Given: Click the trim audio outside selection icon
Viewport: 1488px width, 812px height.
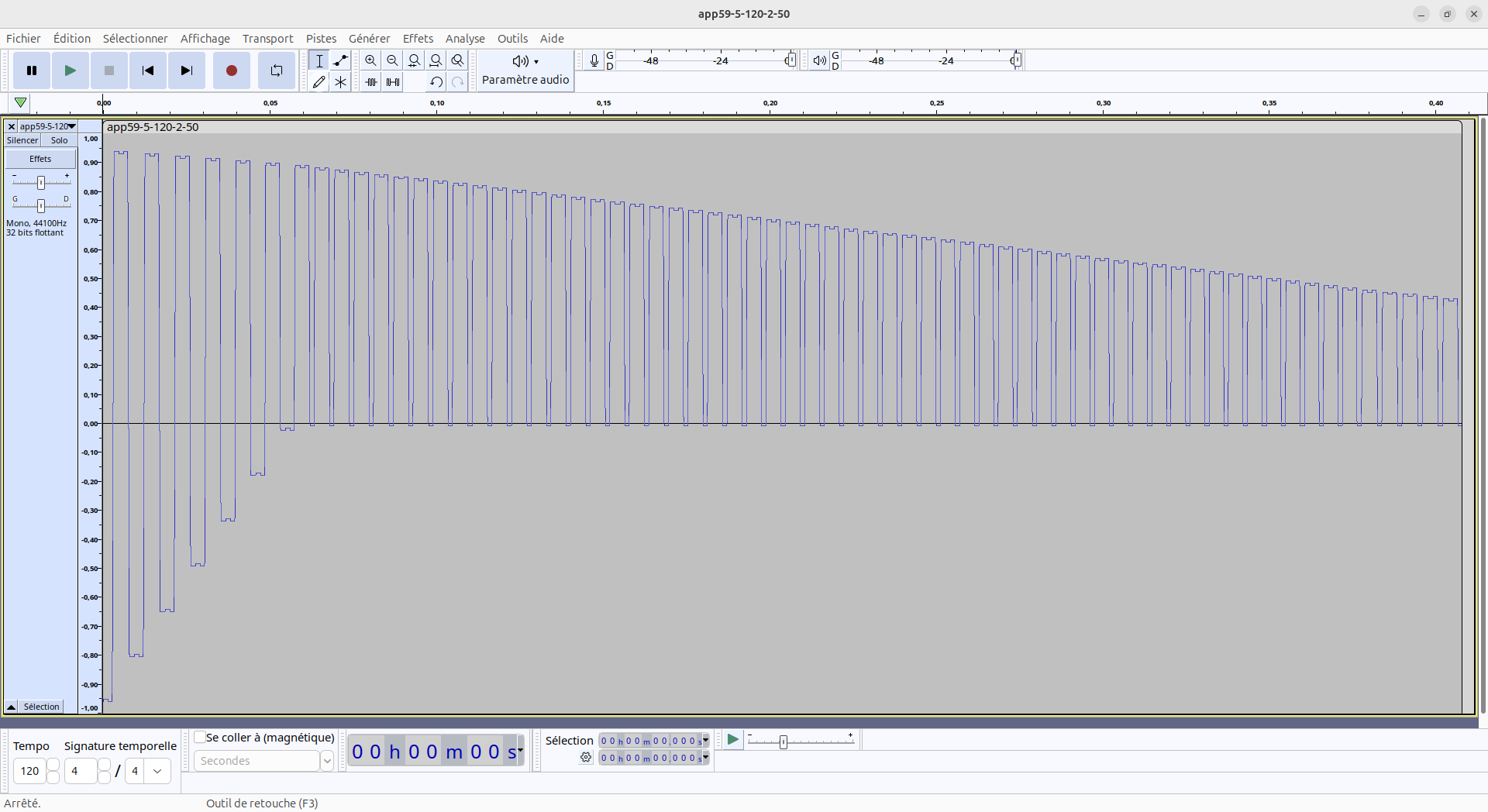Looking at the screenshot, I should point(371,82).
